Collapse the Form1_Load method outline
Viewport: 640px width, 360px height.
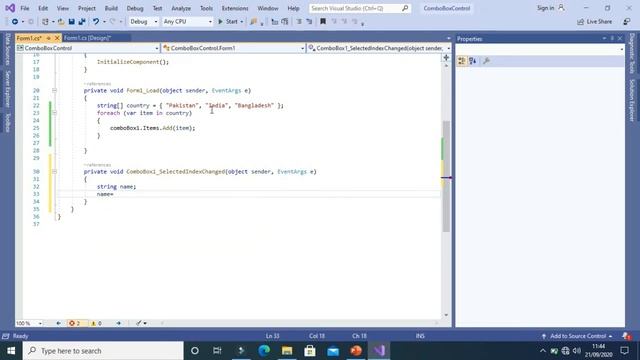pyautogui.click(x=54, y=91)
